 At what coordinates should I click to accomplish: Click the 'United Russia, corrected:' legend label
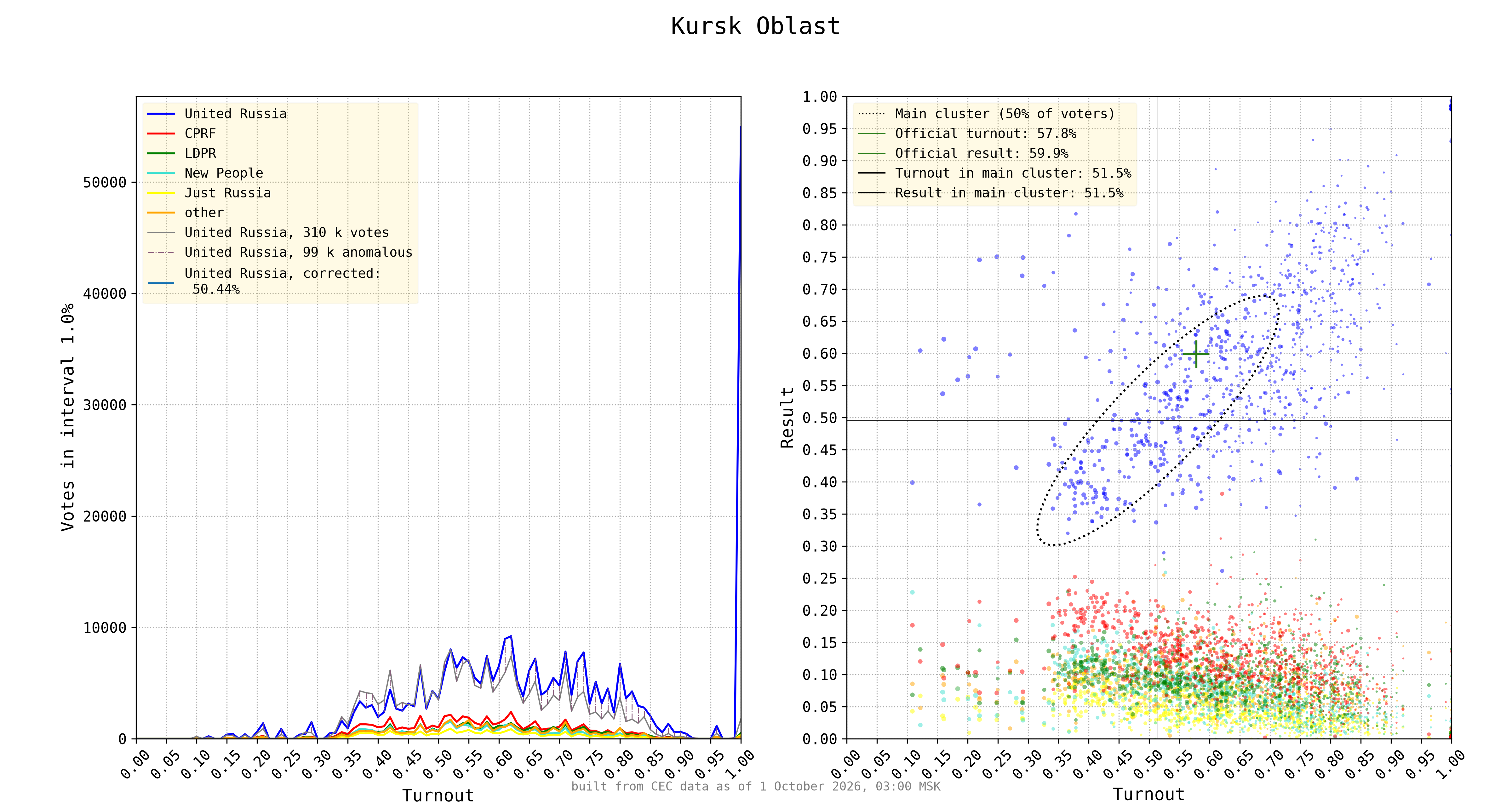[283, 274]
